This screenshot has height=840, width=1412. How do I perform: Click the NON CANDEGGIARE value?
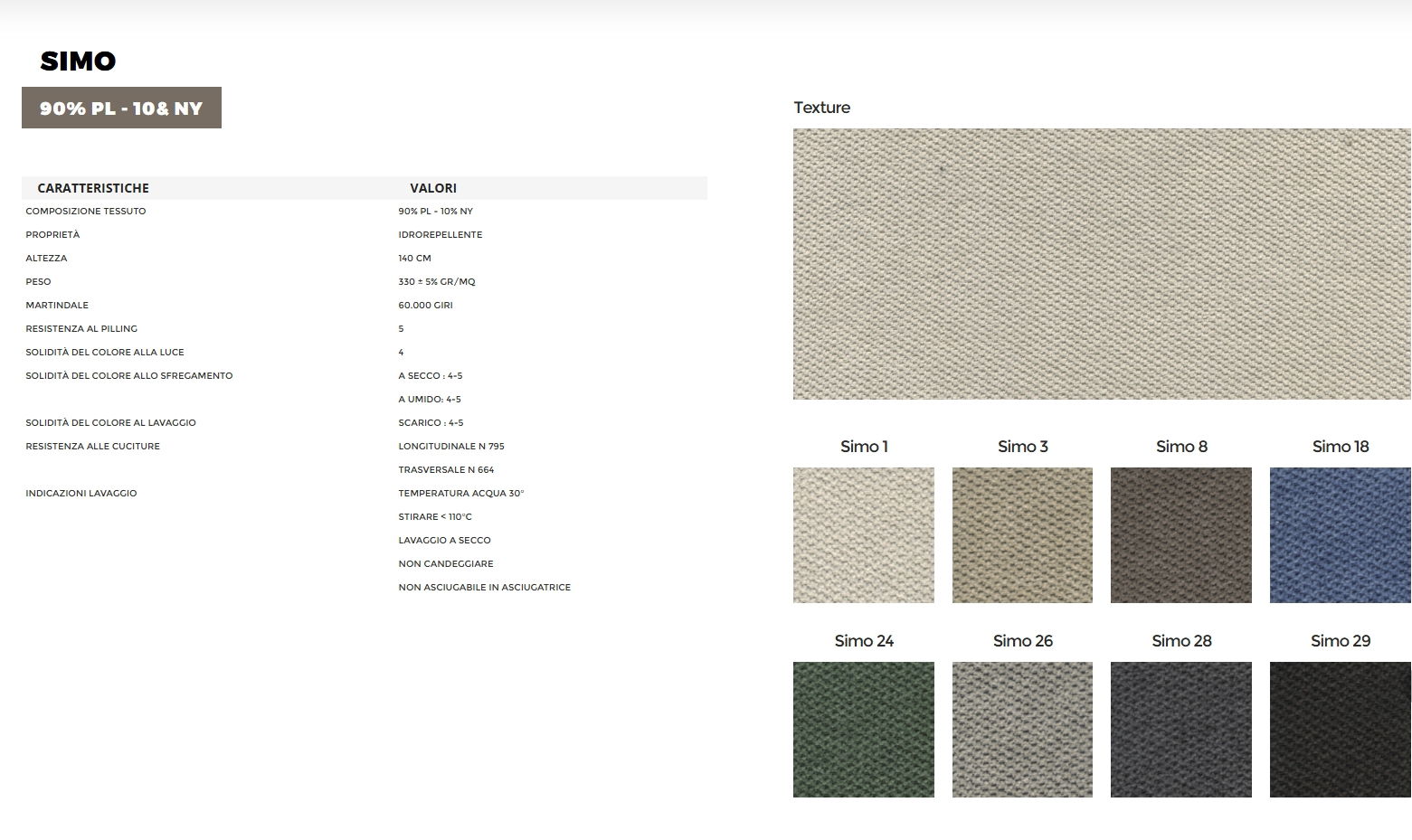446,563
